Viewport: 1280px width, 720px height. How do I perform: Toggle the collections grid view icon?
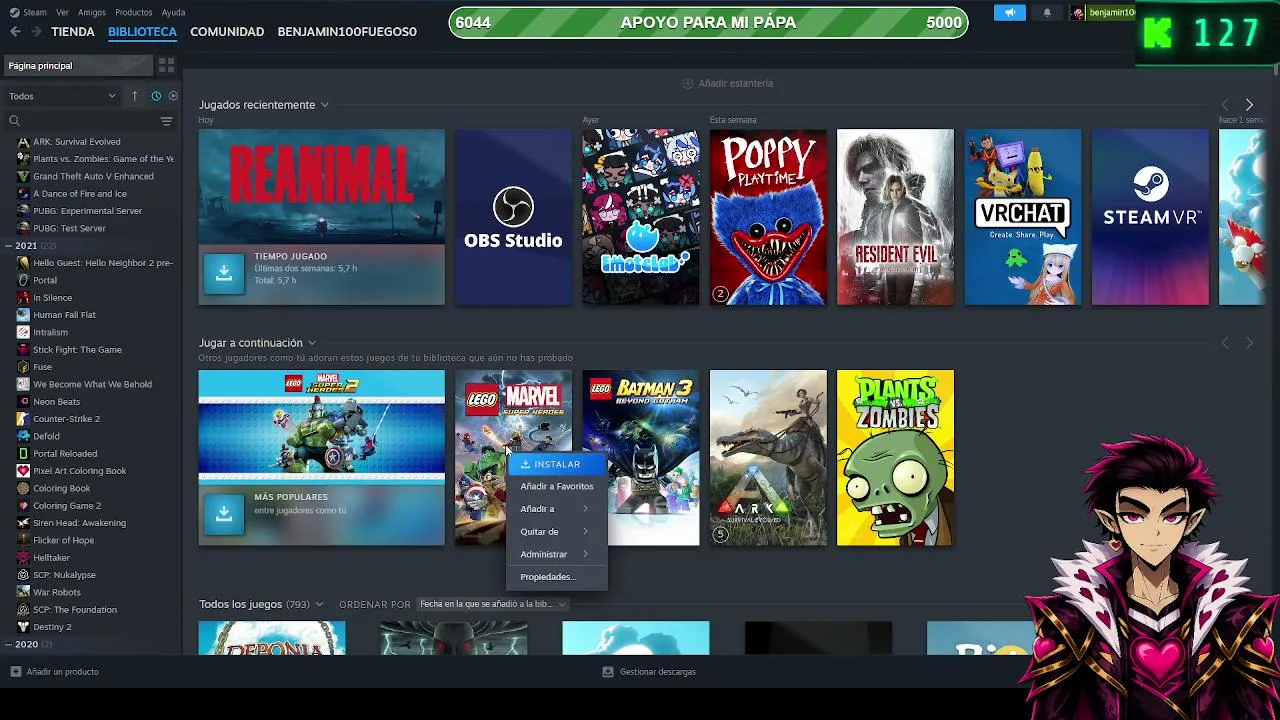coord(166,66)
